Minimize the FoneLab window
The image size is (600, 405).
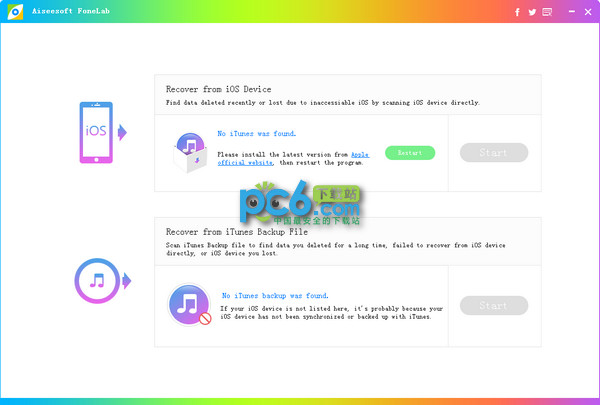(x=572, y=12)
